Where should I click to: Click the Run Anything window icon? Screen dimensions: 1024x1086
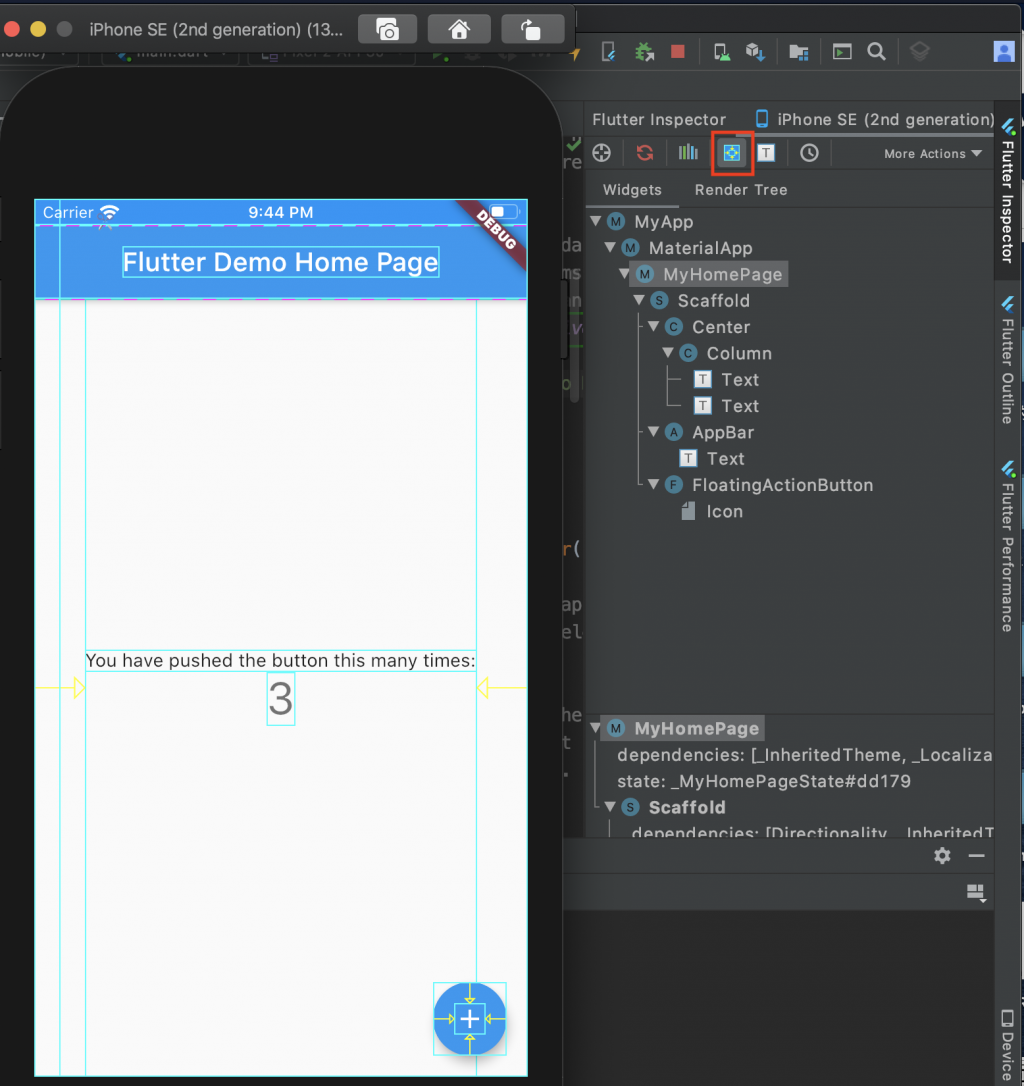(x=842, y=52)
